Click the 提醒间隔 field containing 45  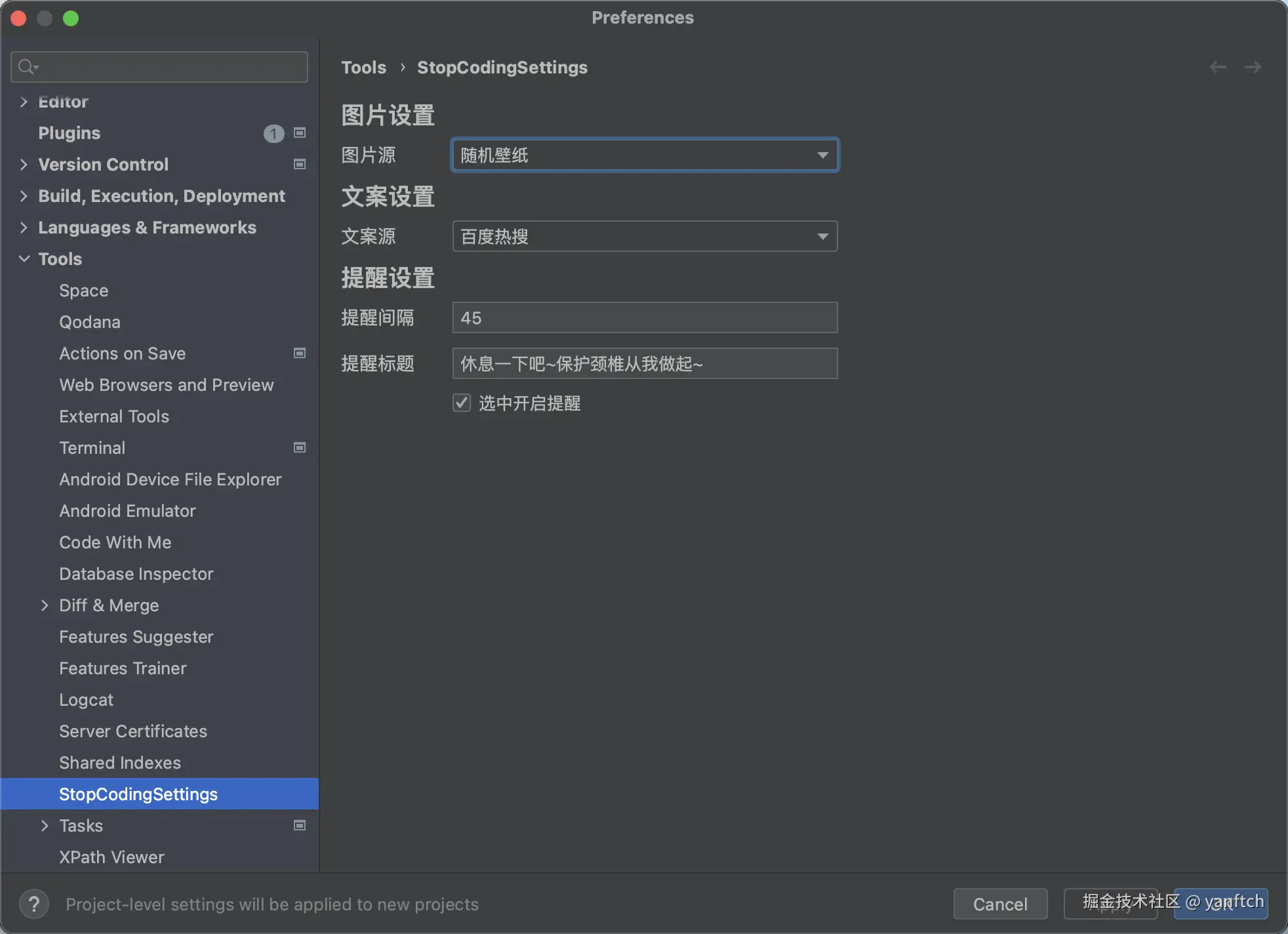(x=645, y=318)
